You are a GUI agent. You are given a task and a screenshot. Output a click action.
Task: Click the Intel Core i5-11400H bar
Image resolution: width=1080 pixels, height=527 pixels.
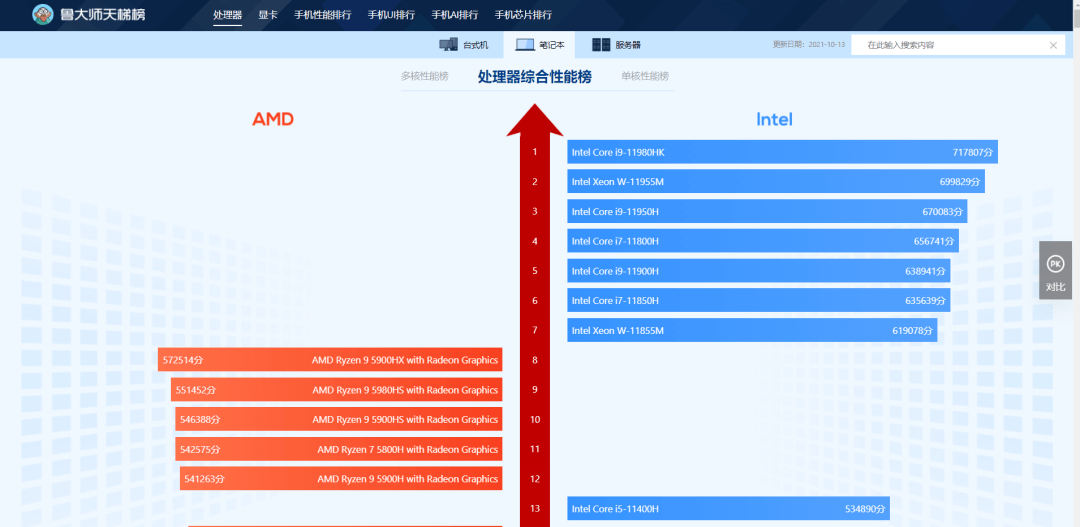pyautogui.click(x=729, y=508)
